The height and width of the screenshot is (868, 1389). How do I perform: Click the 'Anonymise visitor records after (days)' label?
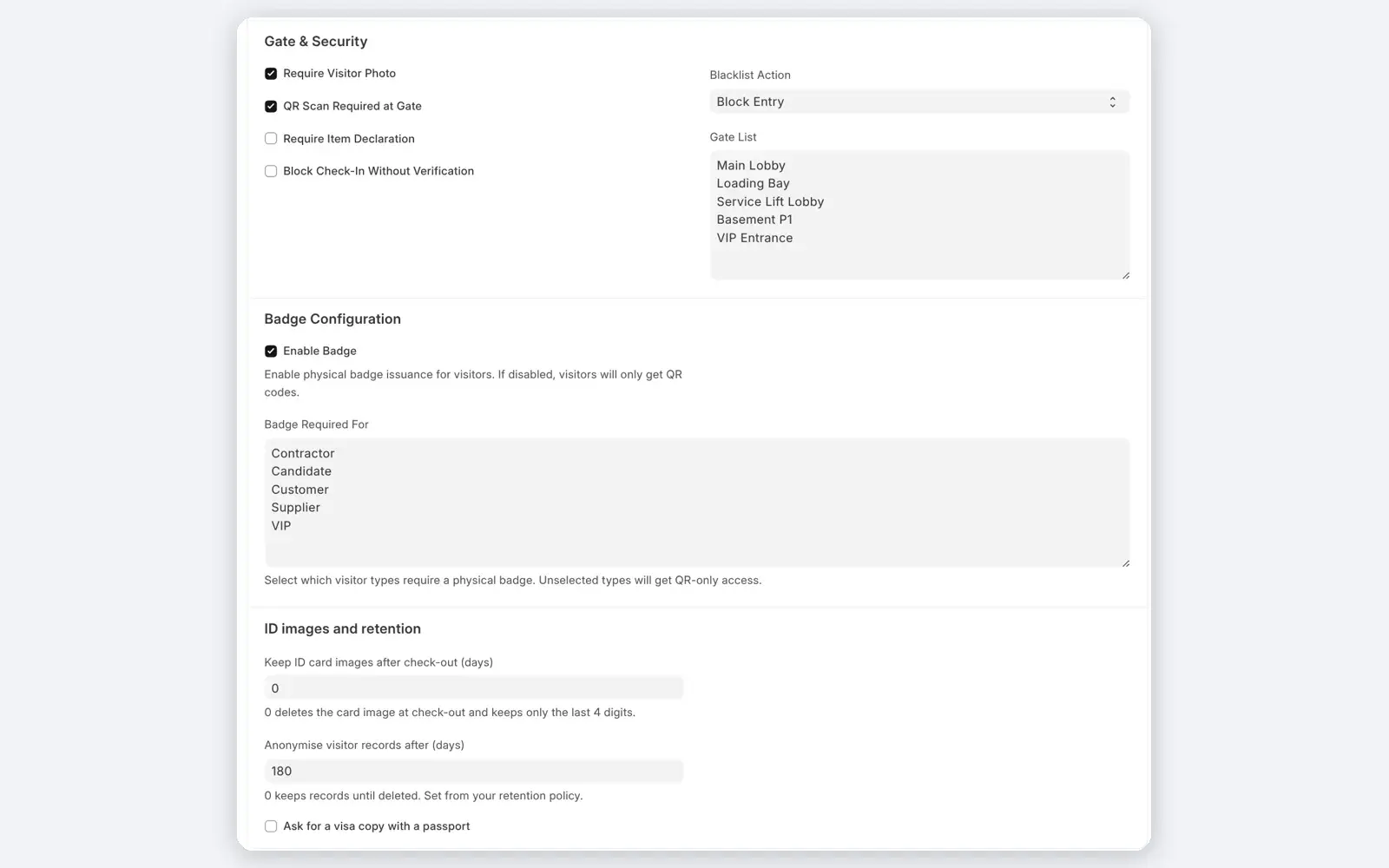[364, 745]
